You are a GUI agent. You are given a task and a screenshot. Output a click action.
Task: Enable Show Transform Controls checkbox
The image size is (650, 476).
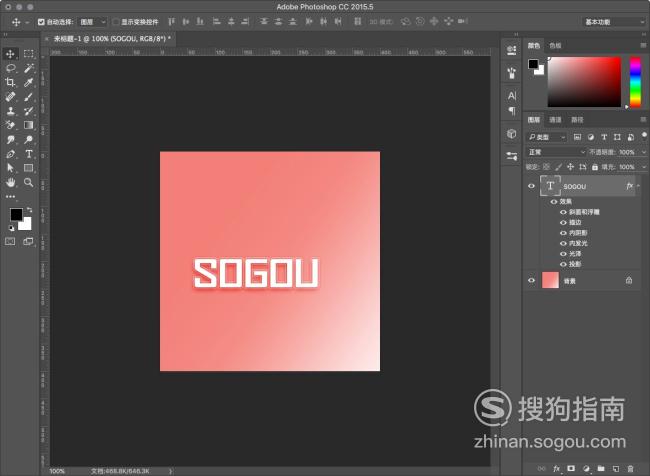coord(116,22)
